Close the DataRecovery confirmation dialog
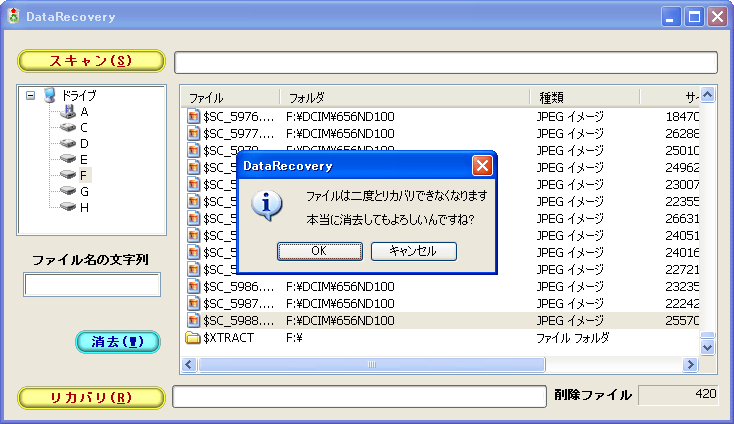 [482, 166]
